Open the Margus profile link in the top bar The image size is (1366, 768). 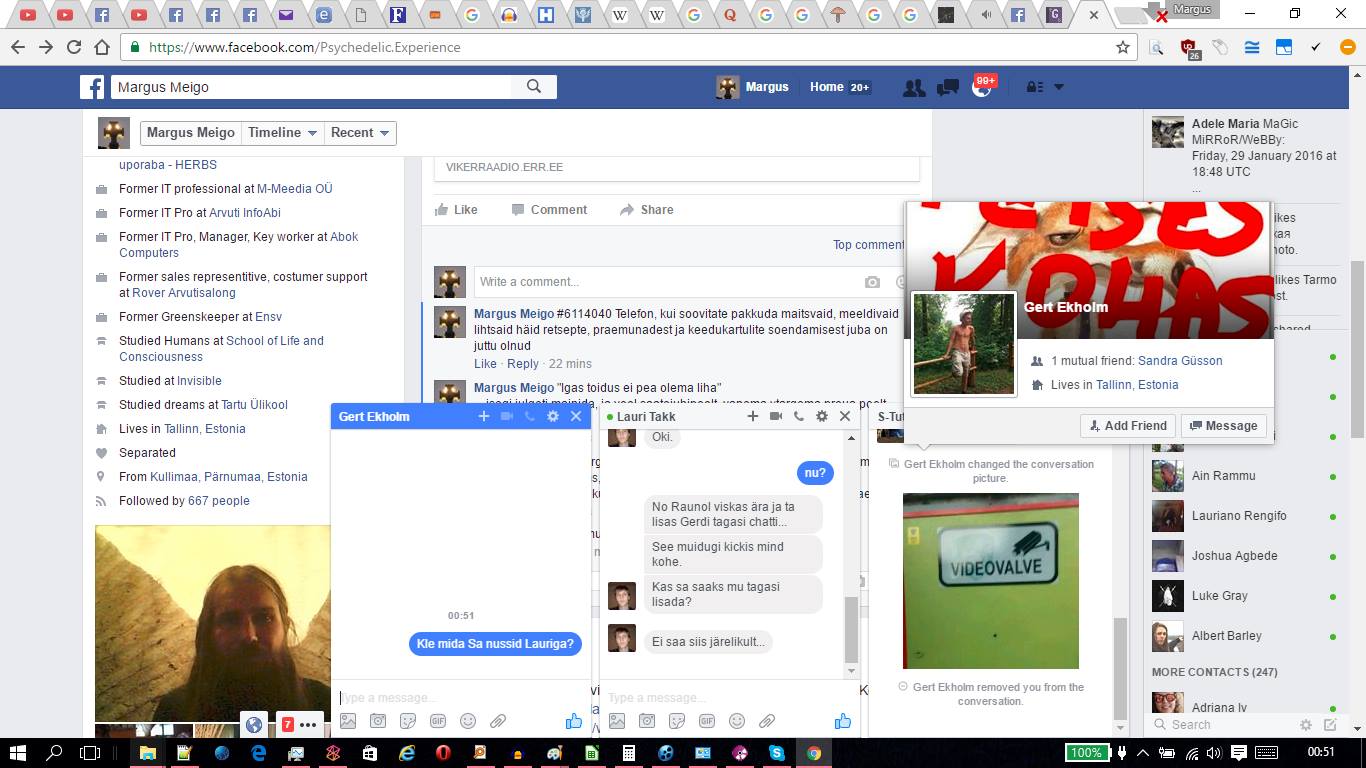753,87
